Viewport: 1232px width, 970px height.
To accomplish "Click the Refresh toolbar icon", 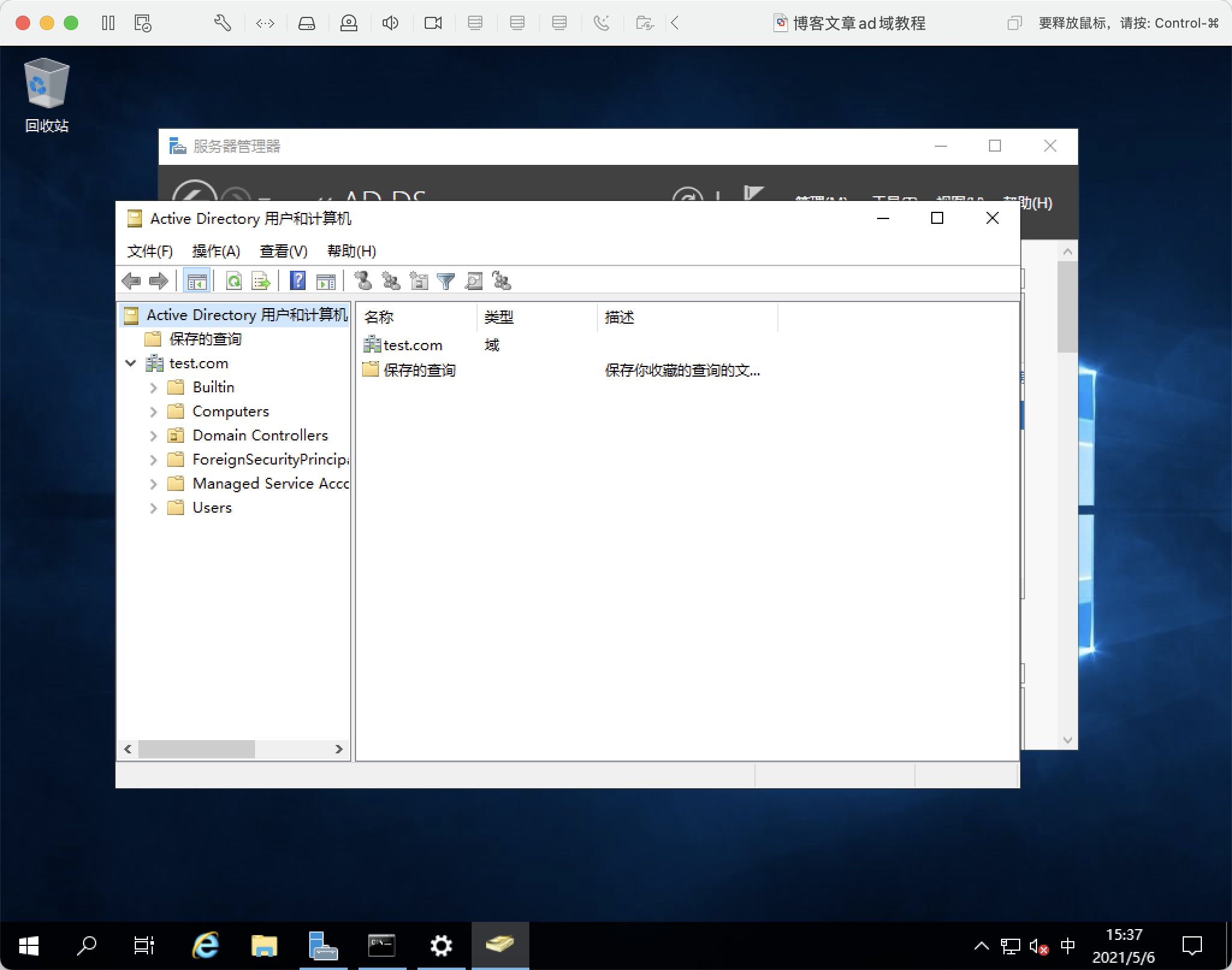I will click(234, 281).
